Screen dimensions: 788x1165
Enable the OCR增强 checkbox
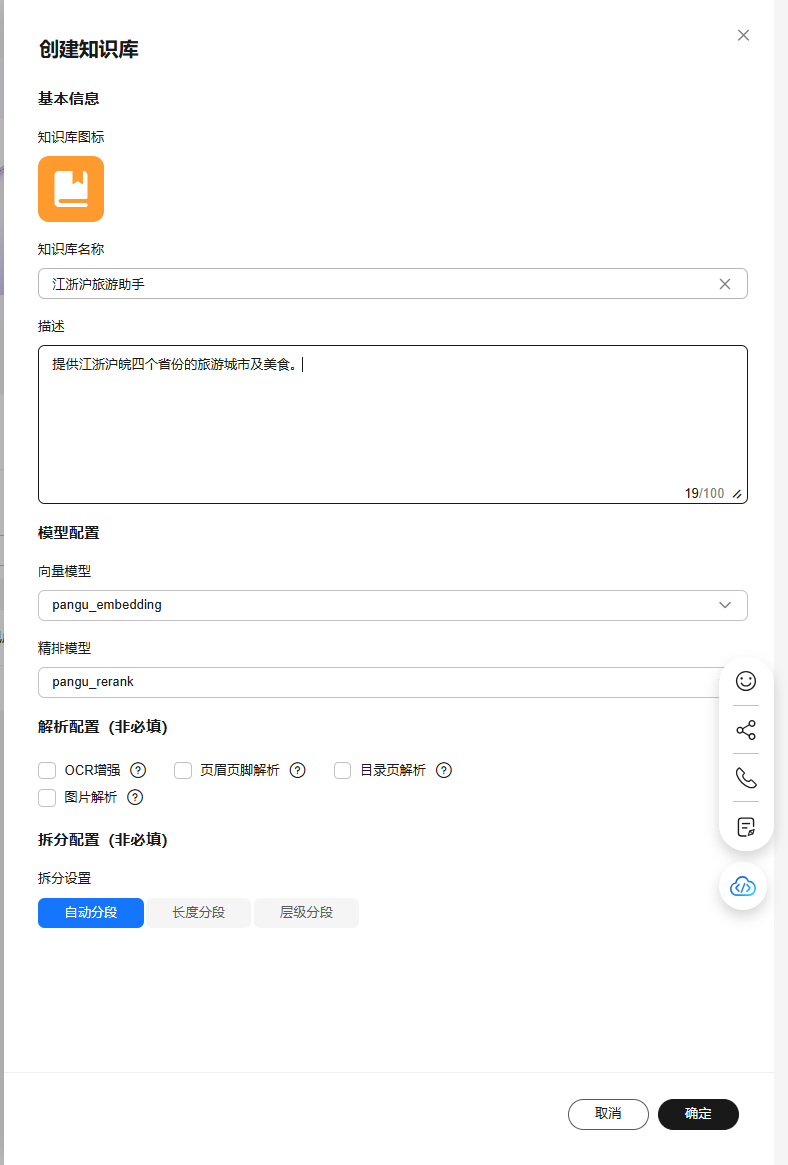pyautogui.click(x=47, y=770)
